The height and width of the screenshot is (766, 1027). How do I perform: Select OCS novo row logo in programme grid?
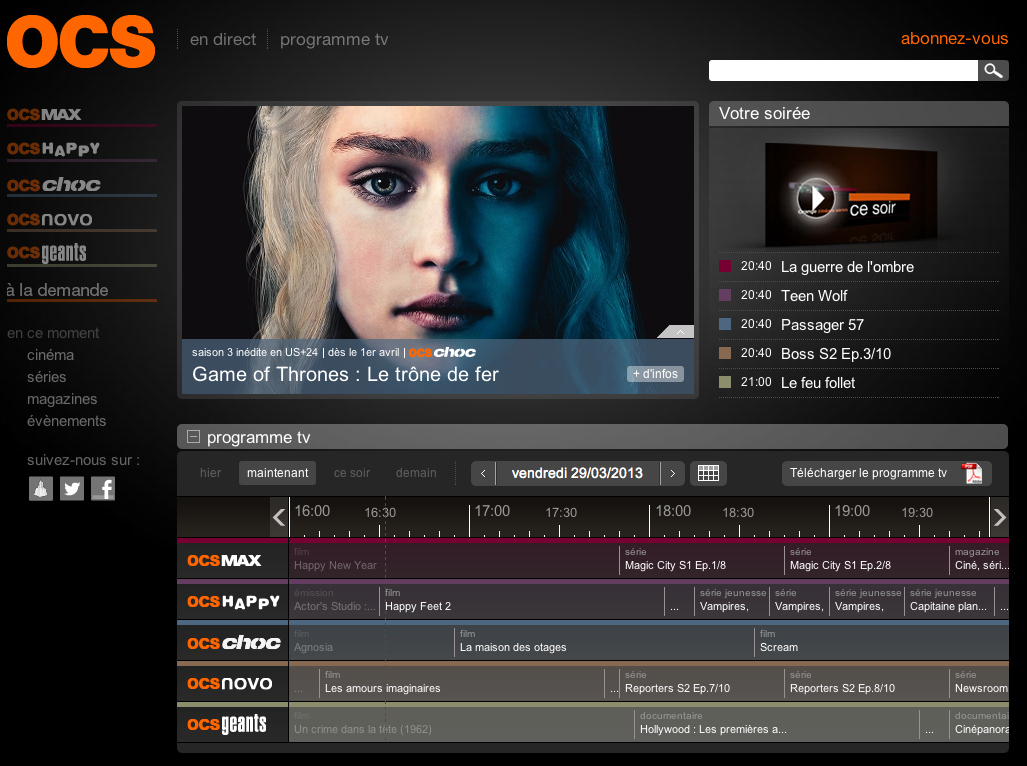pos(230,684)
